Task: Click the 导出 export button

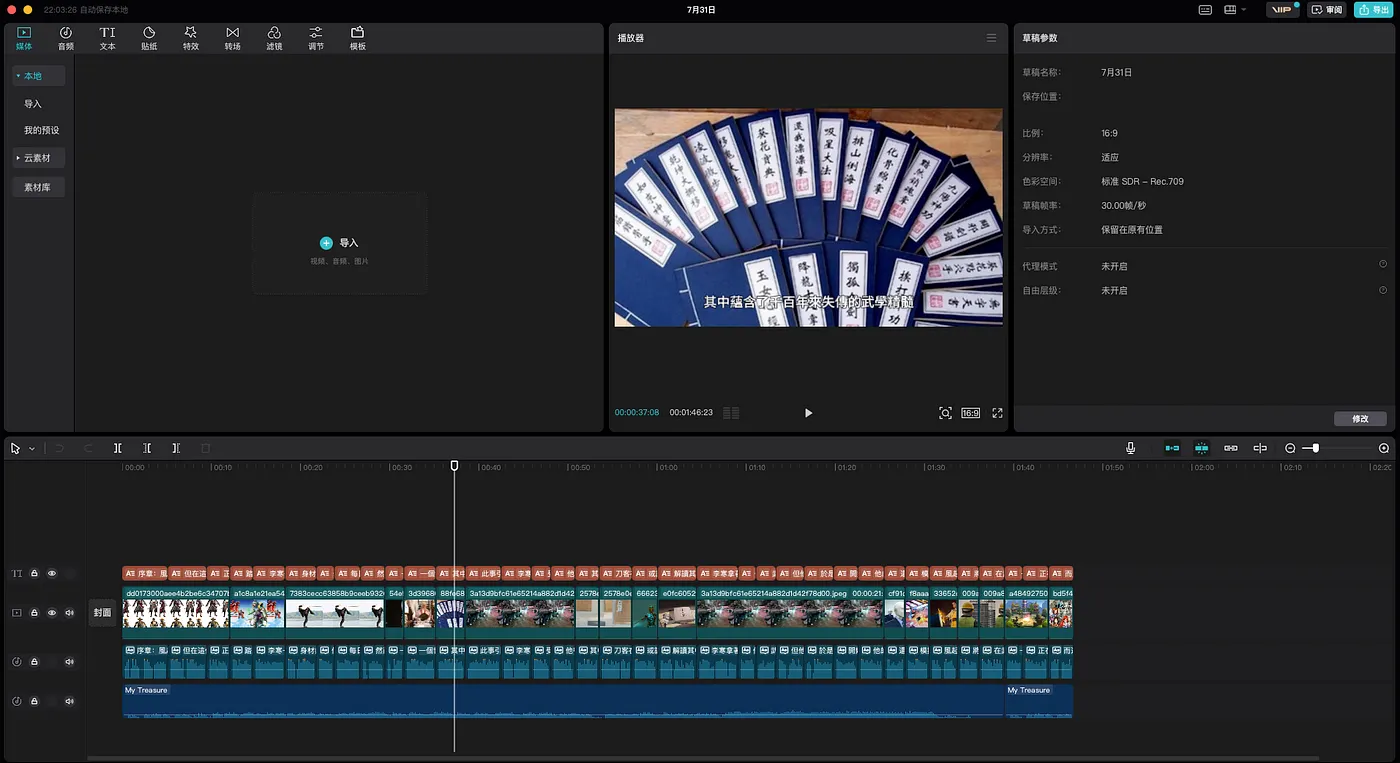Action: [x=1374, y=10]
